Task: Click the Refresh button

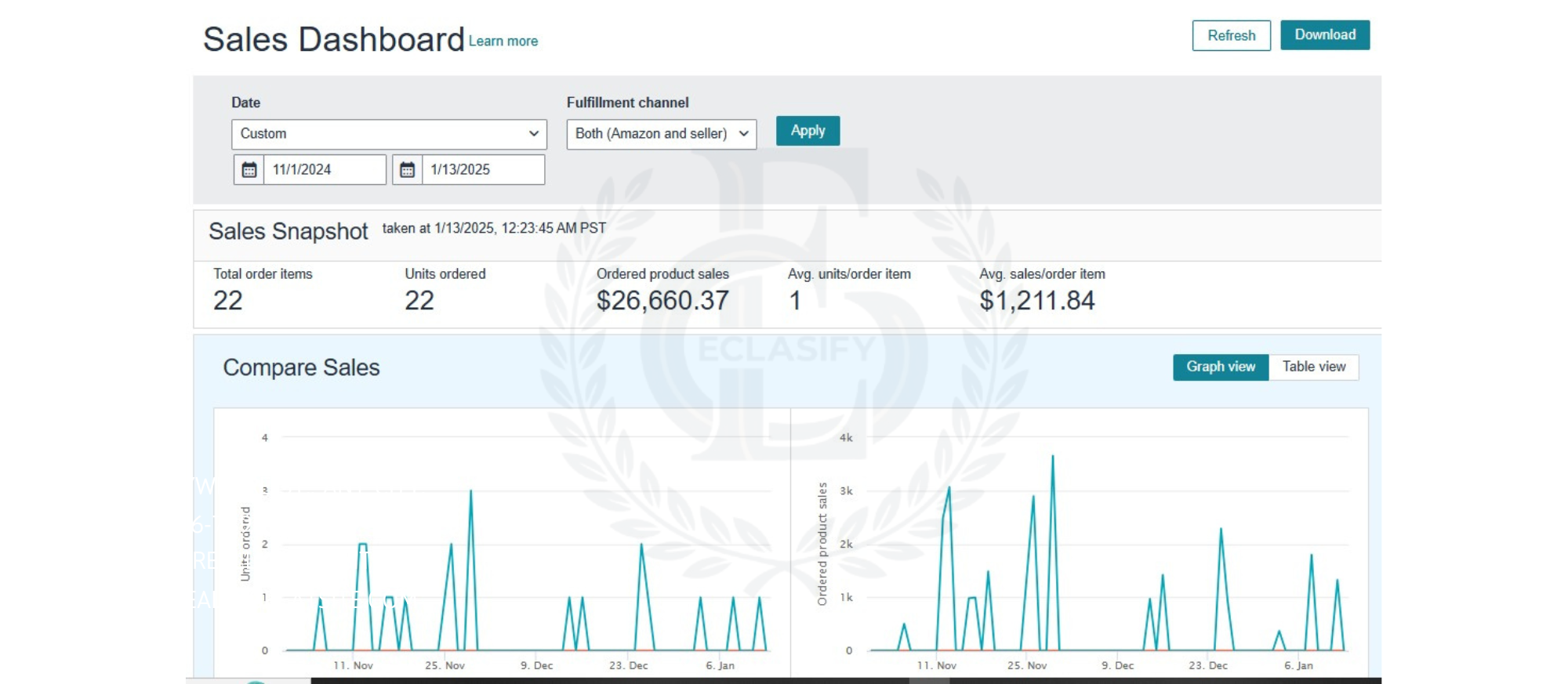Action: (x=1231, y=36)
